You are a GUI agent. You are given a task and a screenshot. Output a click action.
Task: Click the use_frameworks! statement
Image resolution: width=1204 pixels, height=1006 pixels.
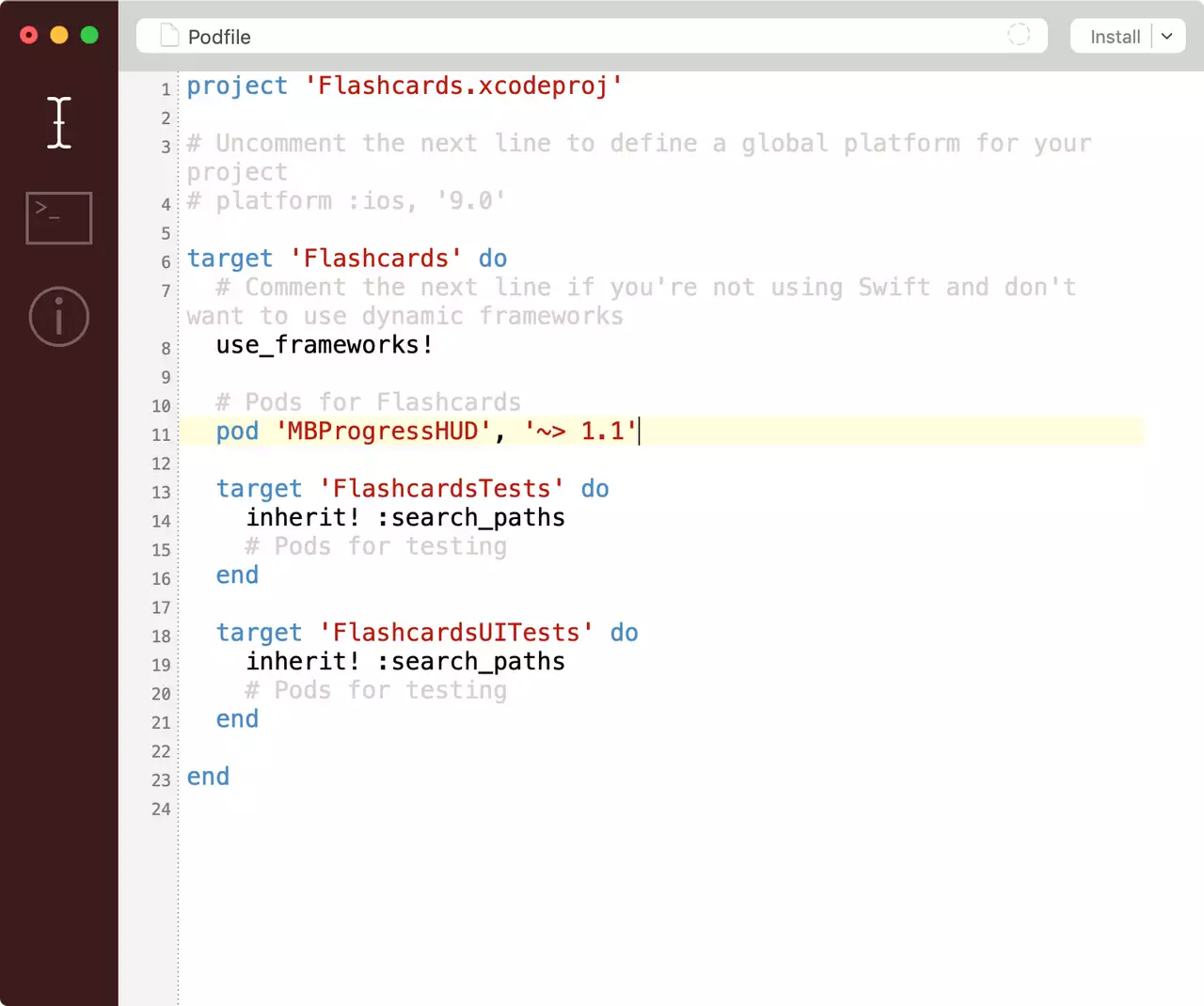[x=325, y=345]
